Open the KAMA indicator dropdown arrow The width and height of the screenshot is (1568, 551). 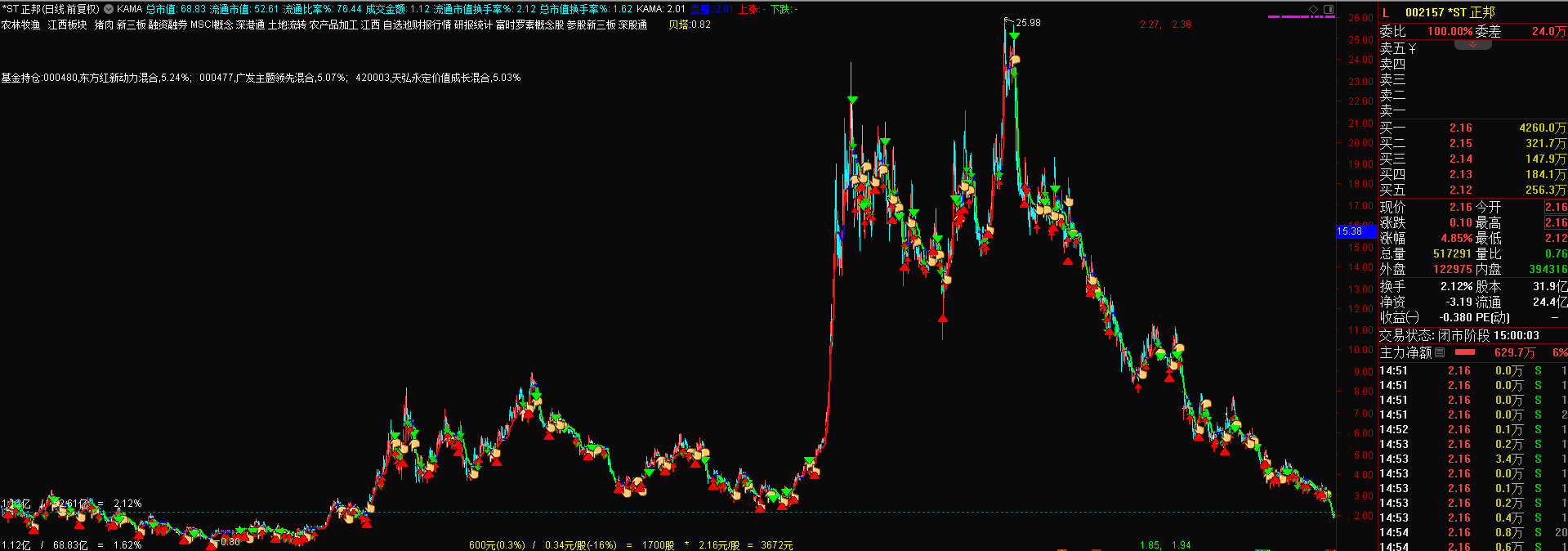click(x=109, y=9)
